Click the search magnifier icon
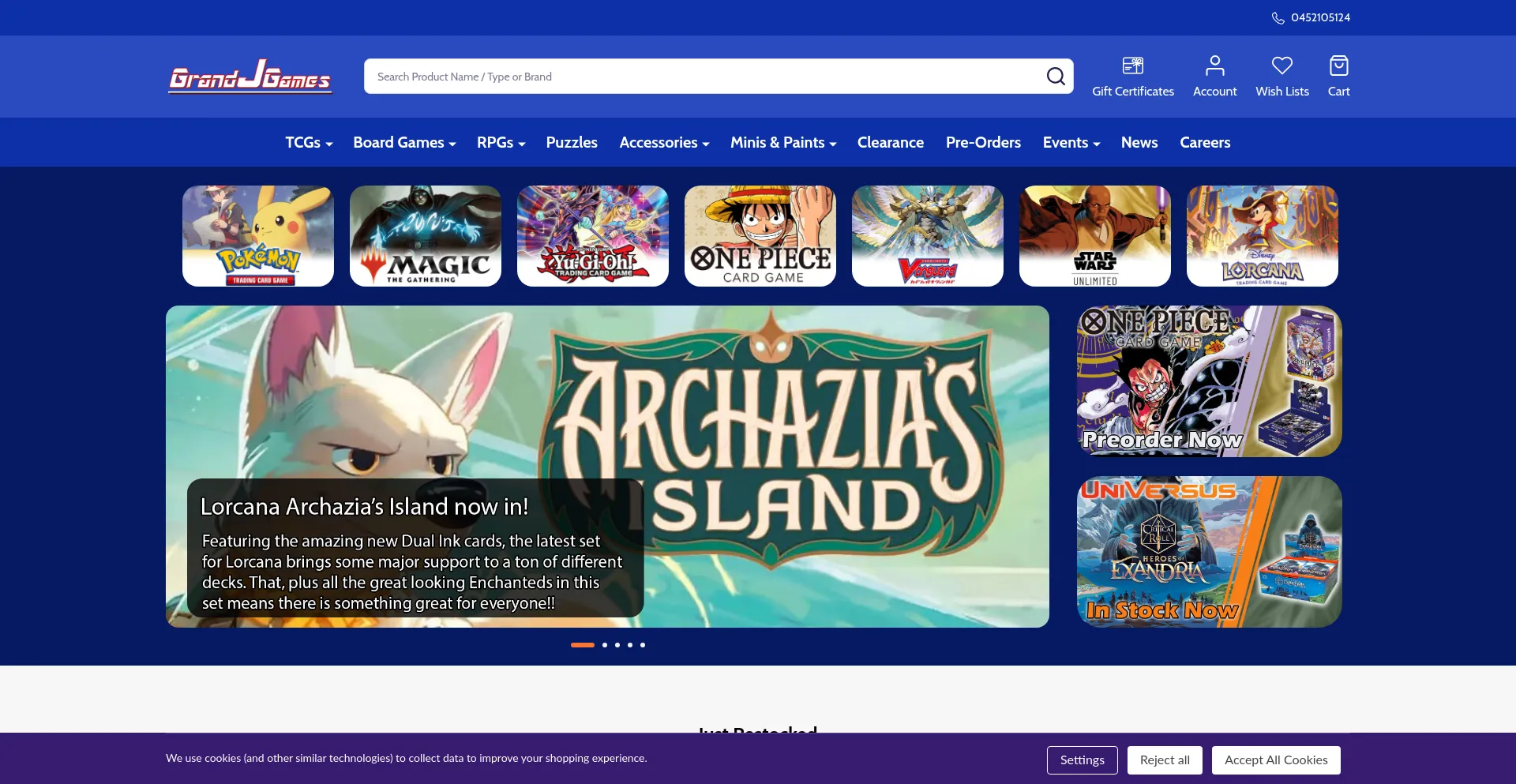This screenshot has width=1516, height=784. click(x=1056, y=77)
